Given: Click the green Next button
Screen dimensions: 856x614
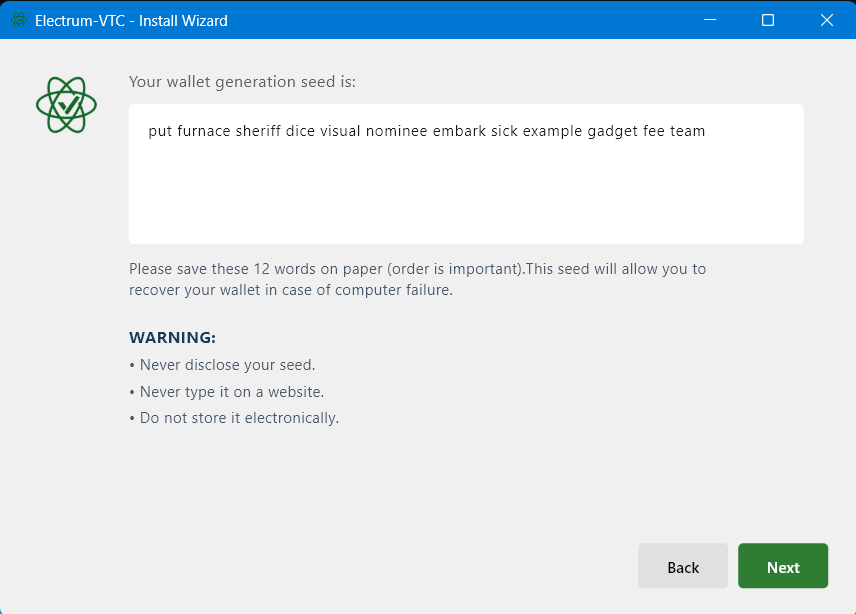Looking at the screenshot, I should [783, 566].
